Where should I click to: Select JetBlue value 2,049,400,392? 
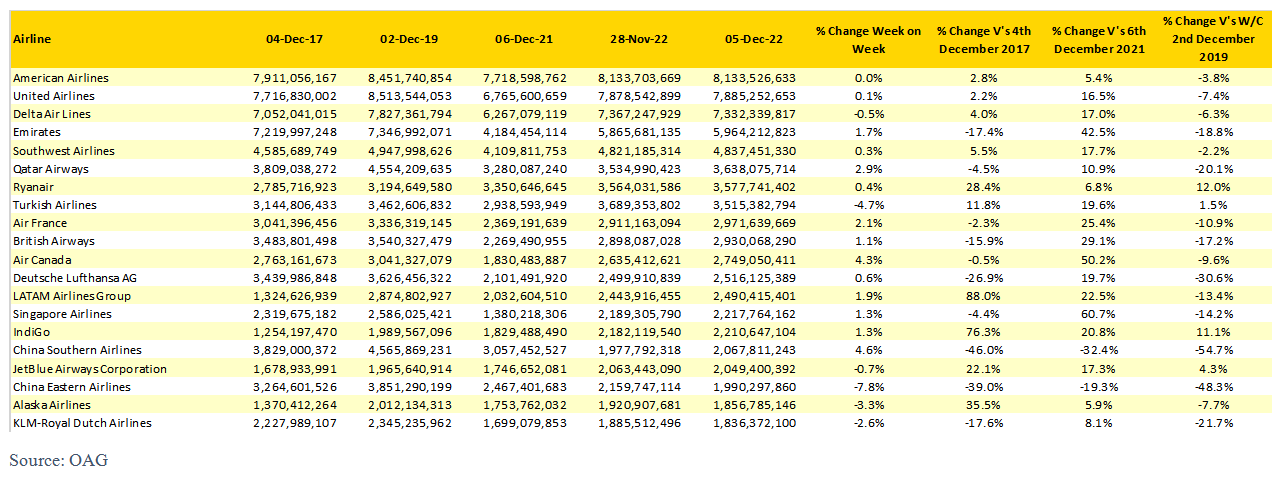755,369
